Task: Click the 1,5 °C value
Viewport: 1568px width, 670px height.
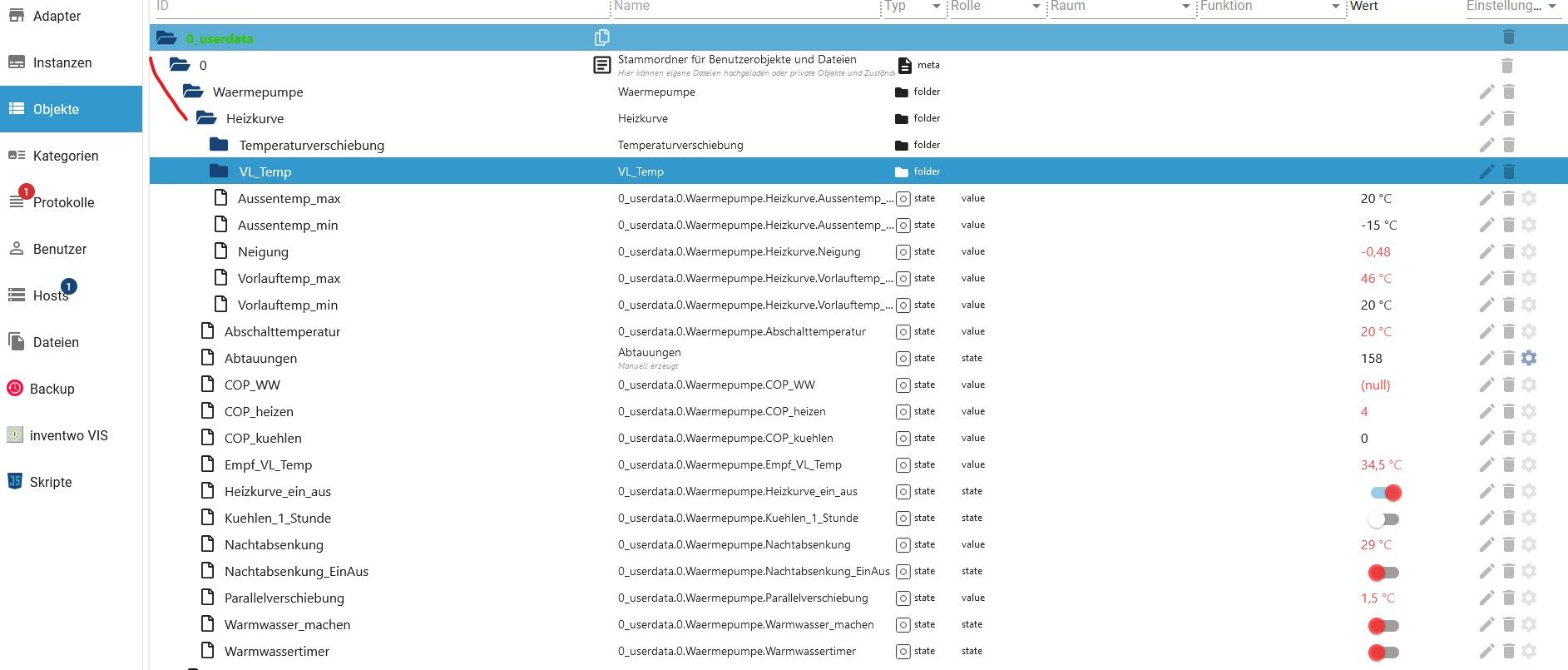Action: pyautogui.click(x=1378, y=598)
